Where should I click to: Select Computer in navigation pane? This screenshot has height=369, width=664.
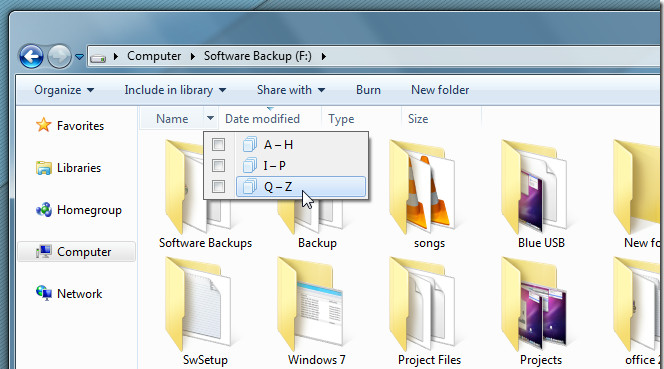[84, 252]
